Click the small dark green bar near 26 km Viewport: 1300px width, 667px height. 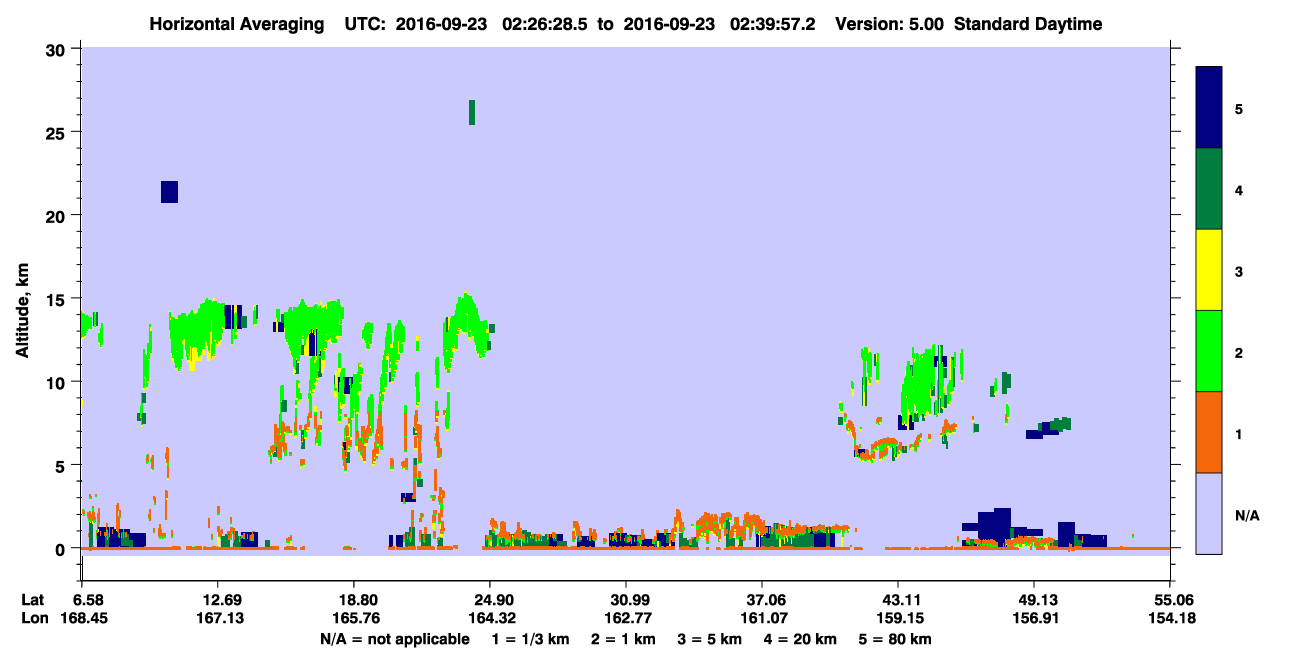(472, 112)
